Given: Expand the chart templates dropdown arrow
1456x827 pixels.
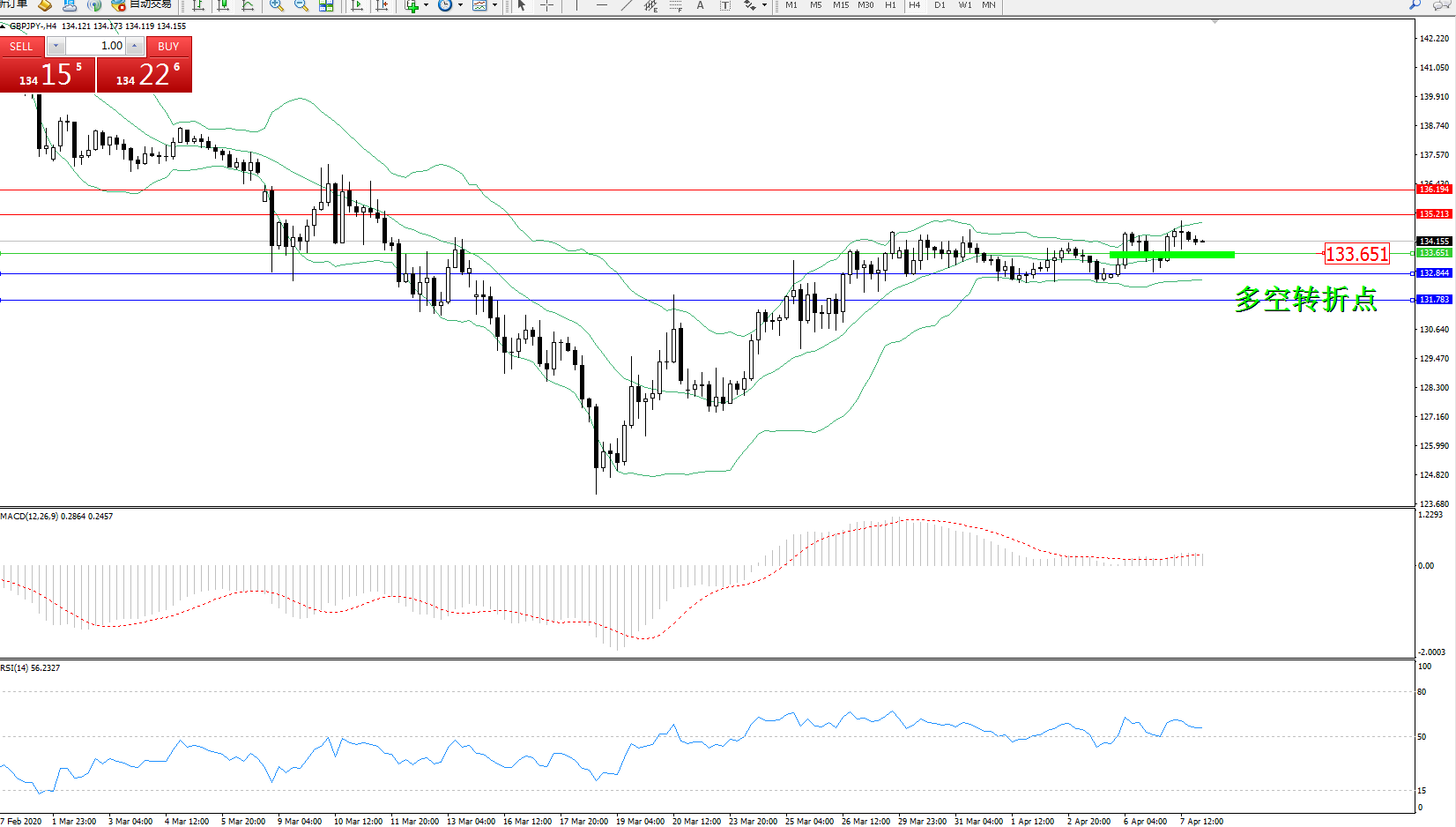Looking at the screenshot, I should click(494, 5).
